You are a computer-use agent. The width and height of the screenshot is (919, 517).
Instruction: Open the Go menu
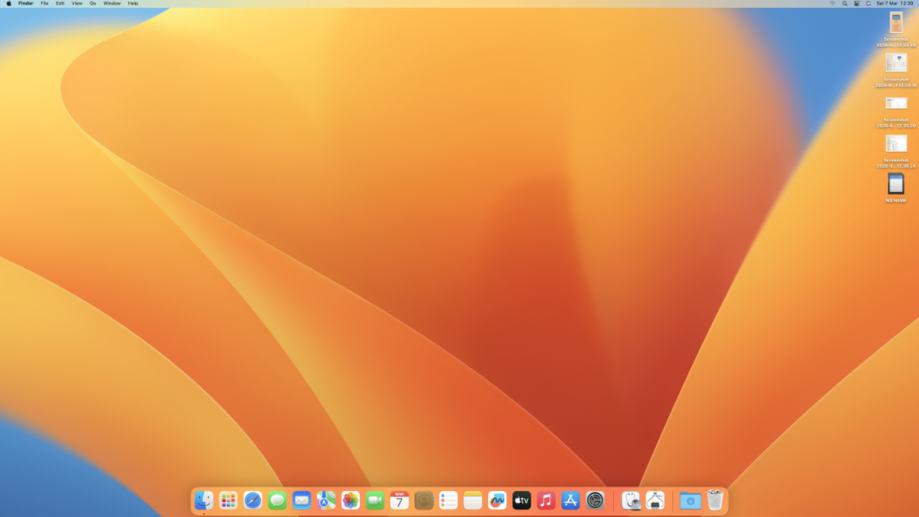click(x=93, y=4)
